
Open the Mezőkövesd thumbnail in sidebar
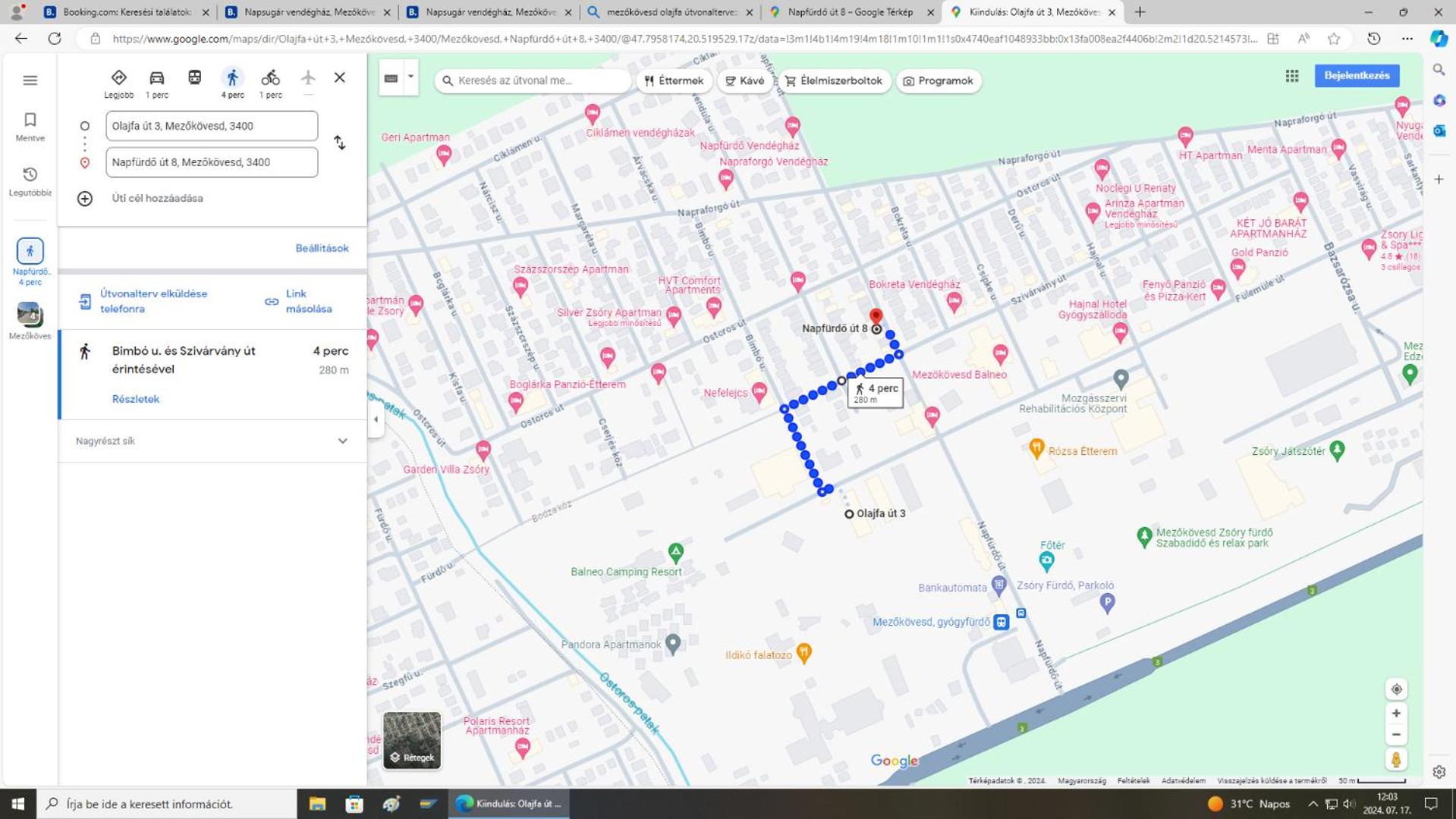pos(30,321)
